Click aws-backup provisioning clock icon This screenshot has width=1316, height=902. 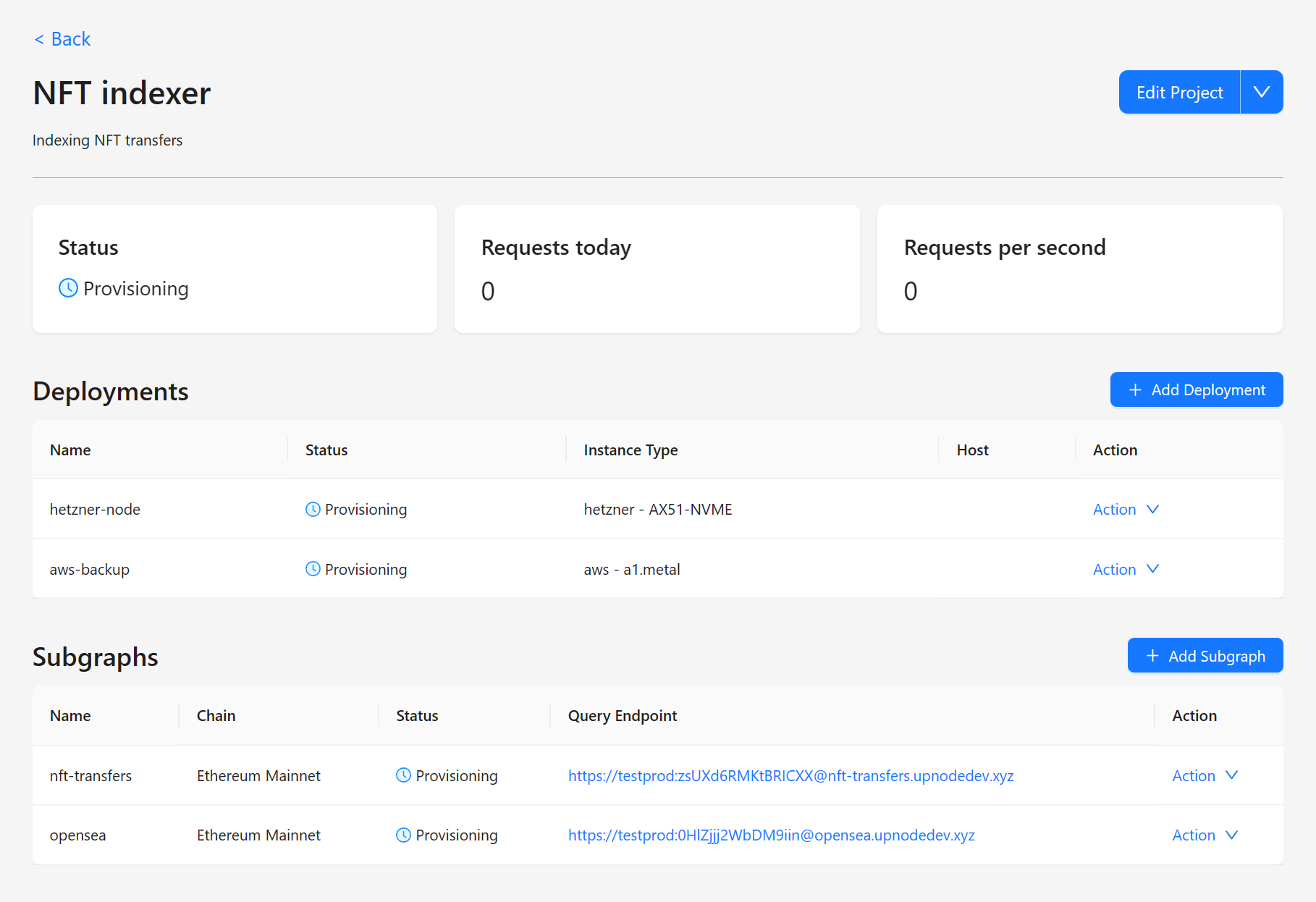pyautogui.click(x=313, y=569)
